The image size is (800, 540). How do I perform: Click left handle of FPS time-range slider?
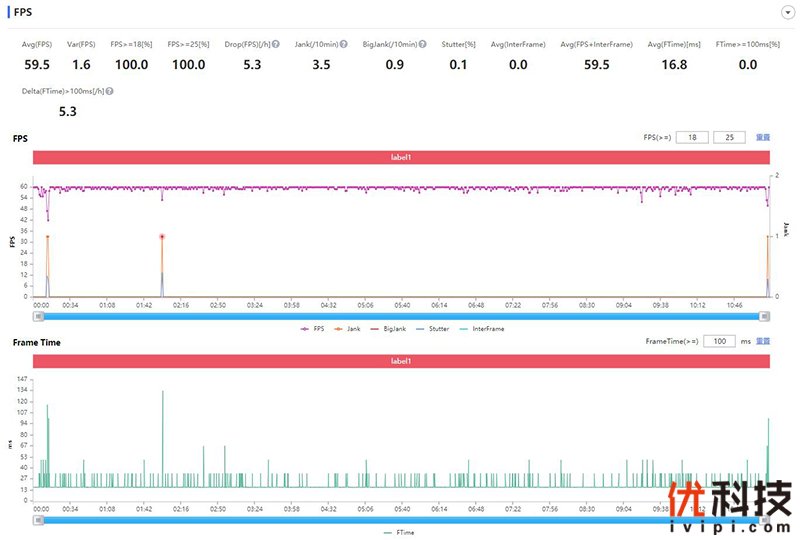click(x=38, y=316)
